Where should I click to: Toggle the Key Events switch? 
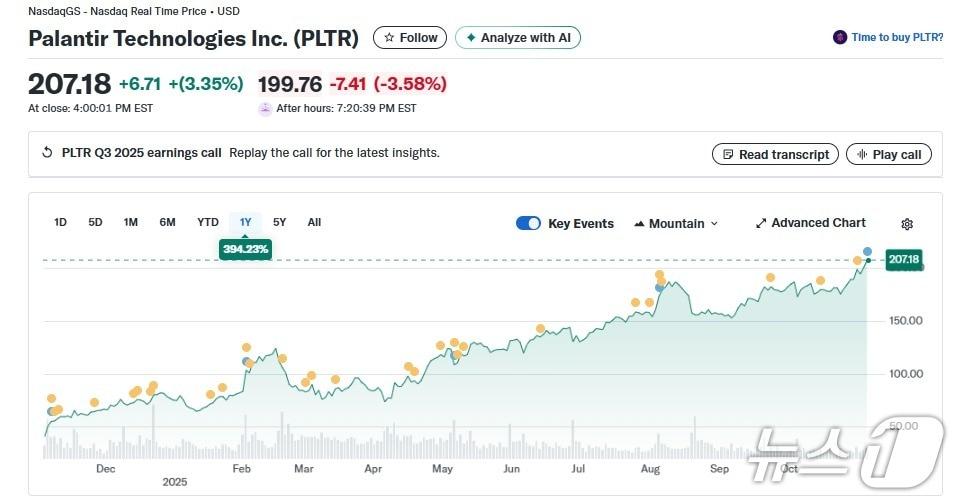(528, 223)
